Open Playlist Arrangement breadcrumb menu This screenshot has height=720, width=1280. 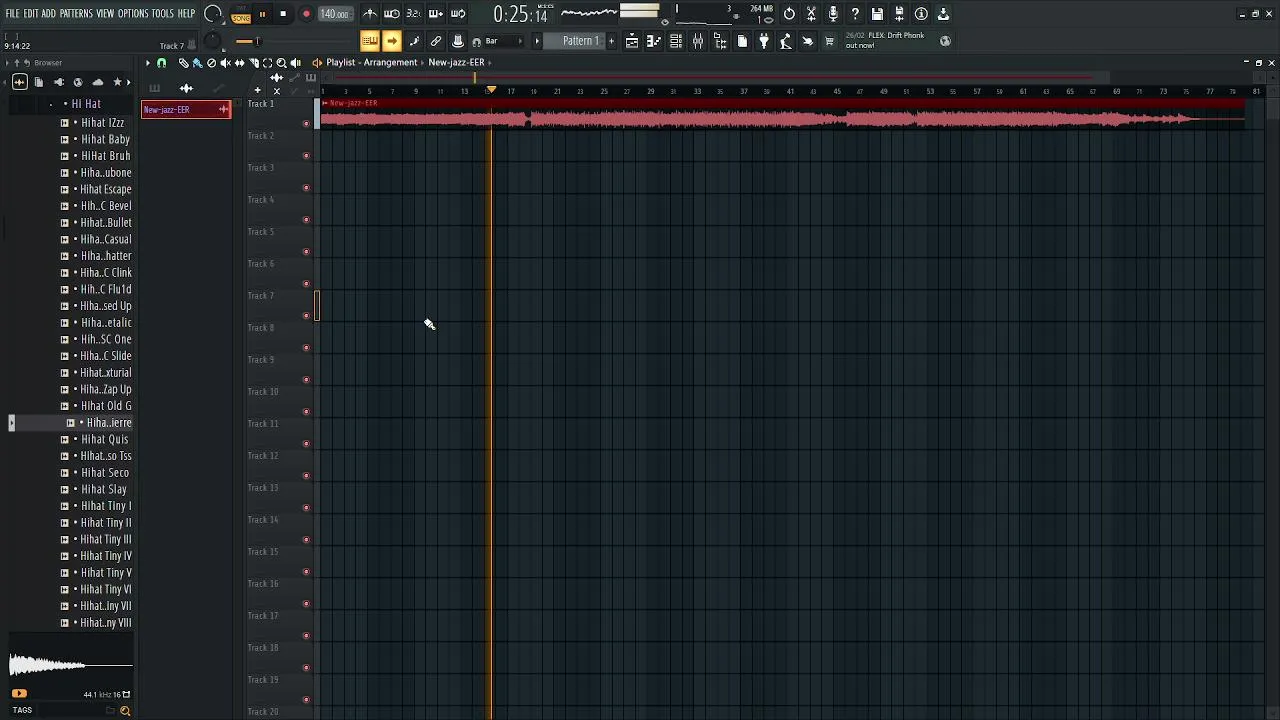(x=371, y=62)
